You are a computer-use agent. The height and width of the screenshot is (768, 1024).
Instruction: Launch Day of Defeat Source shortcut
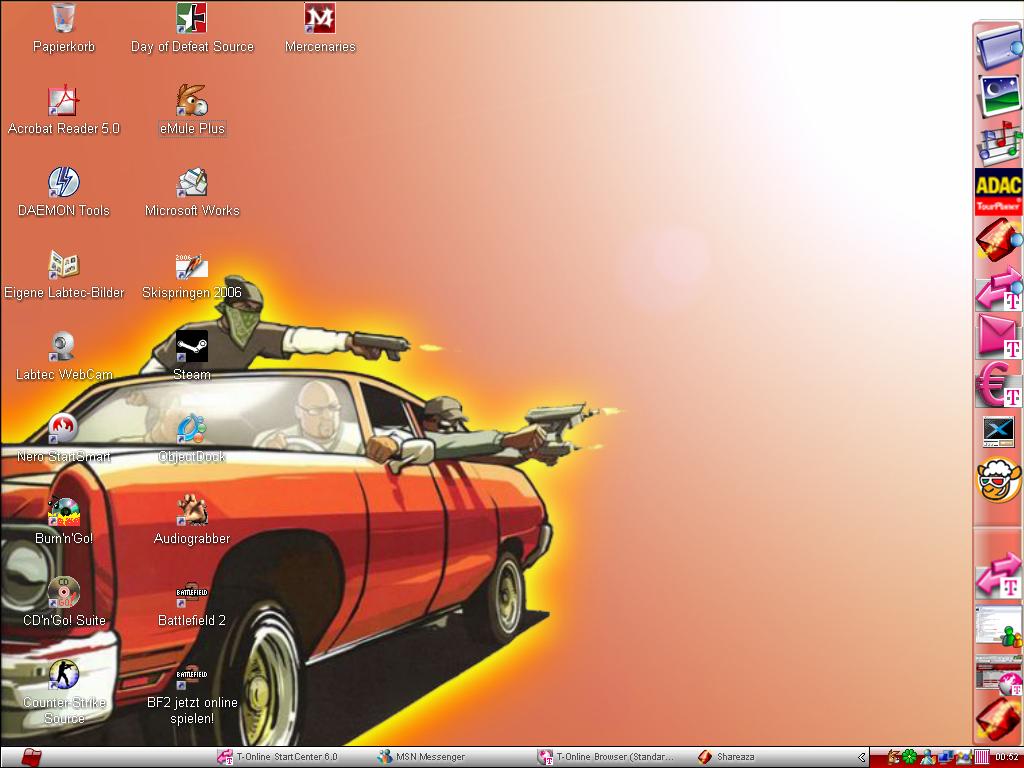pyautogui.click(x=191, y=27)
